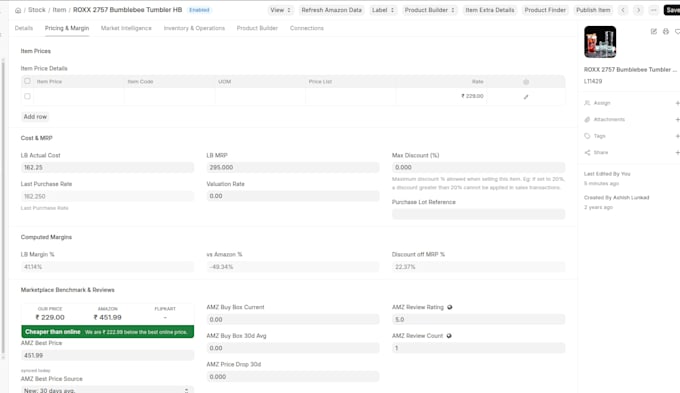Tick the checkbox on the ₹ 229.00 row

[27, 96]
